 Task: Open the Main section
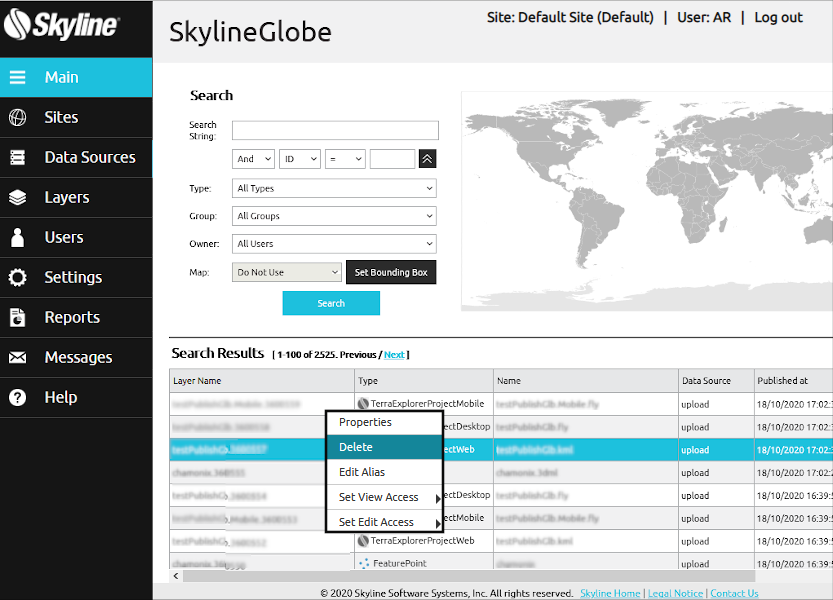(76, 77)
